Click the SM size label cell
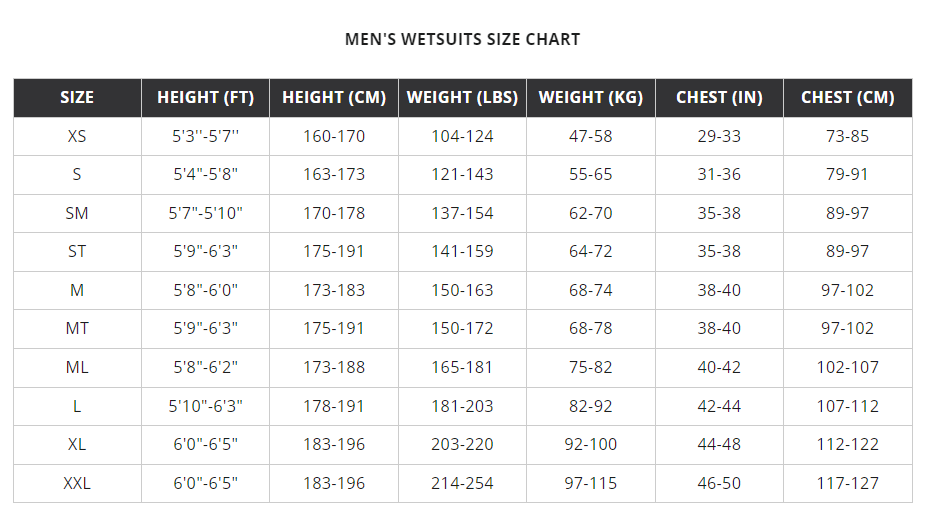Viewport: 928px width, 510px height. click(x=77, y=213)
